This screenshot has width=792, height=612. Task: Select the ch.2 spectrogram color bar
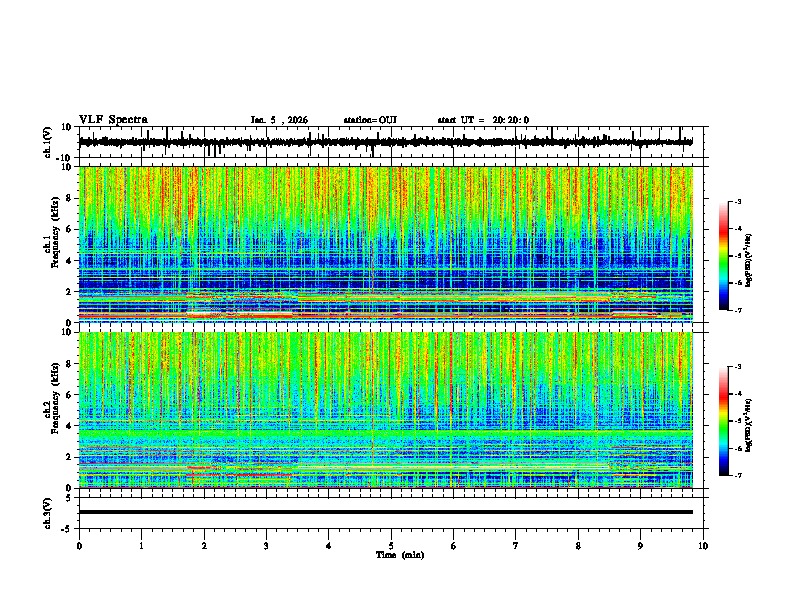pos(723,421)
